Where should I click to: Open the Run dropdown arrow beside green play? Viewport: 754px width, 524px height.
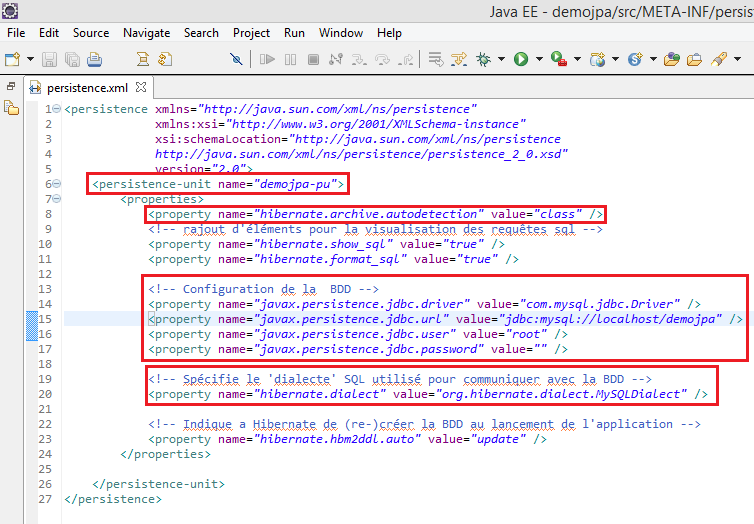pos(537,60)
